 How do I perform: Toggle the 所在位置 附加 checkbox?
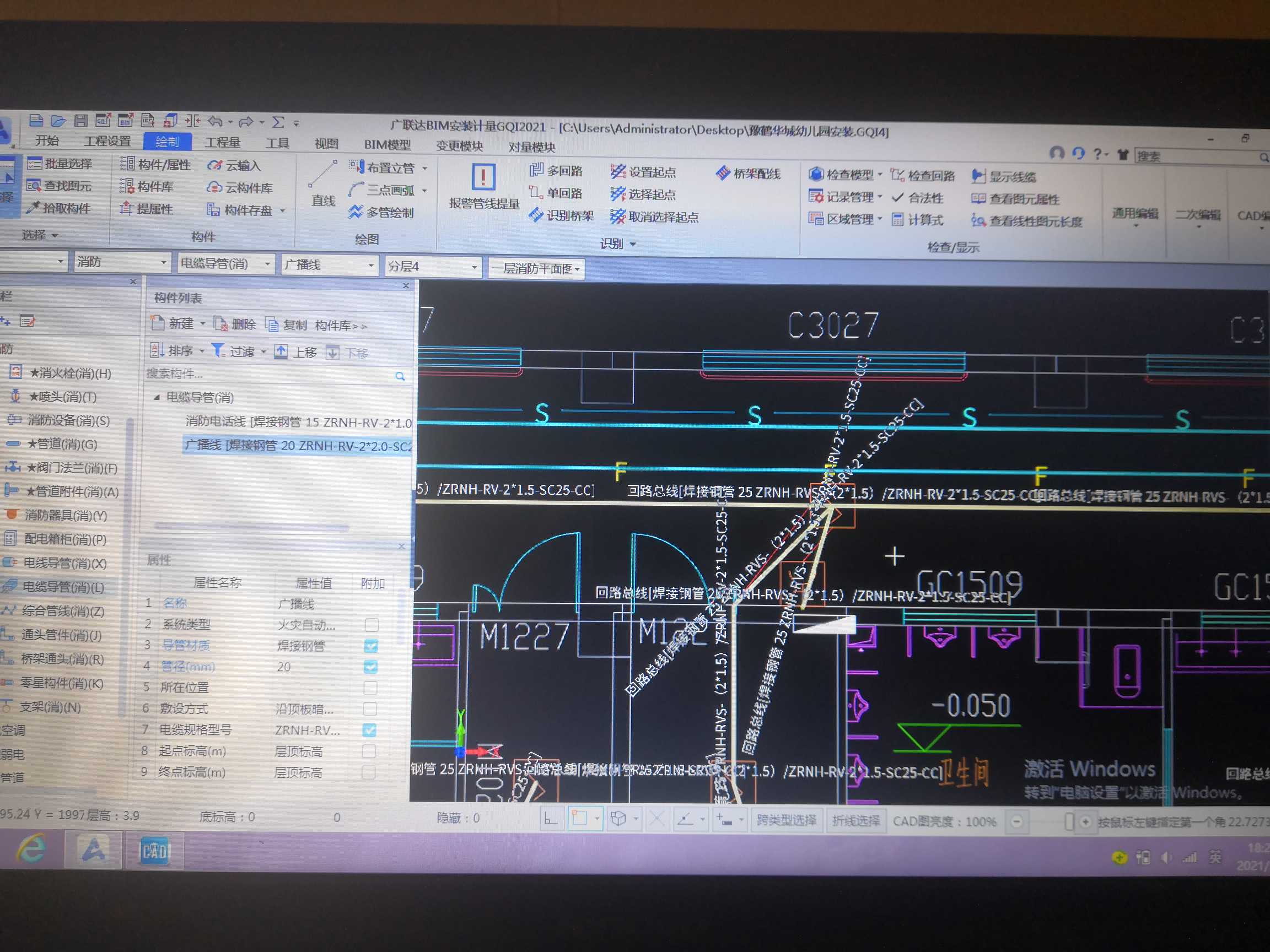tap(370, 688)
